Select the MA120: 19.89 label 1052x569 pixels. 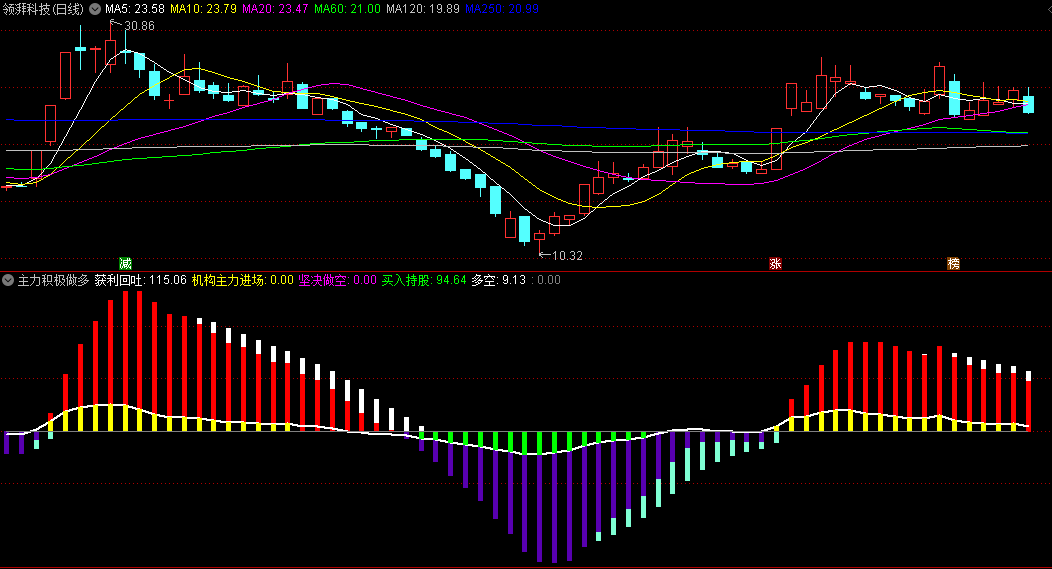coord(423,9)
